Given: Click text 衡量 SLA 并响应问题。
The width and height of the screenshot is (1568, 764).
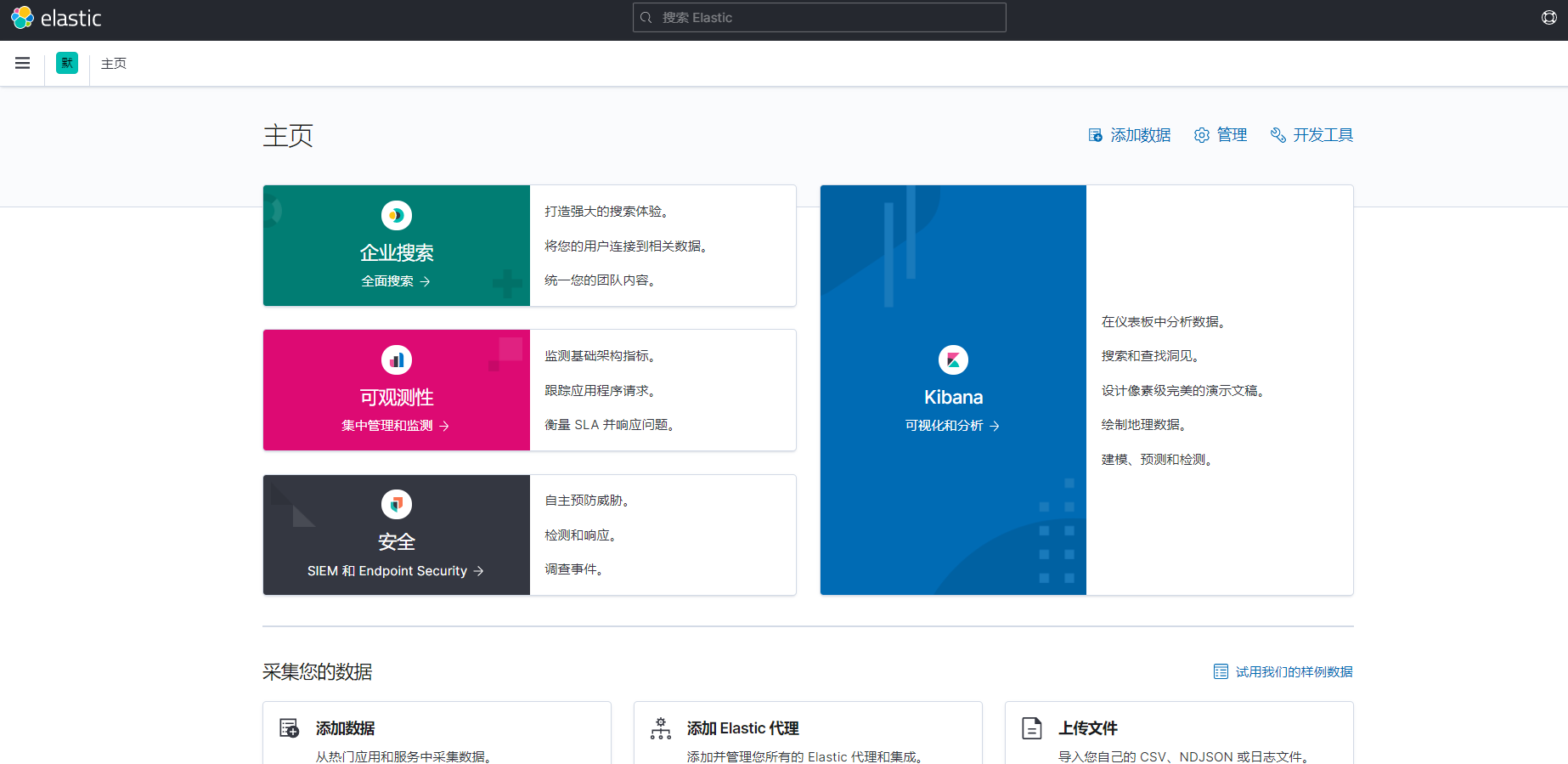Looking at the screenshot, I should tap(612, 425).
